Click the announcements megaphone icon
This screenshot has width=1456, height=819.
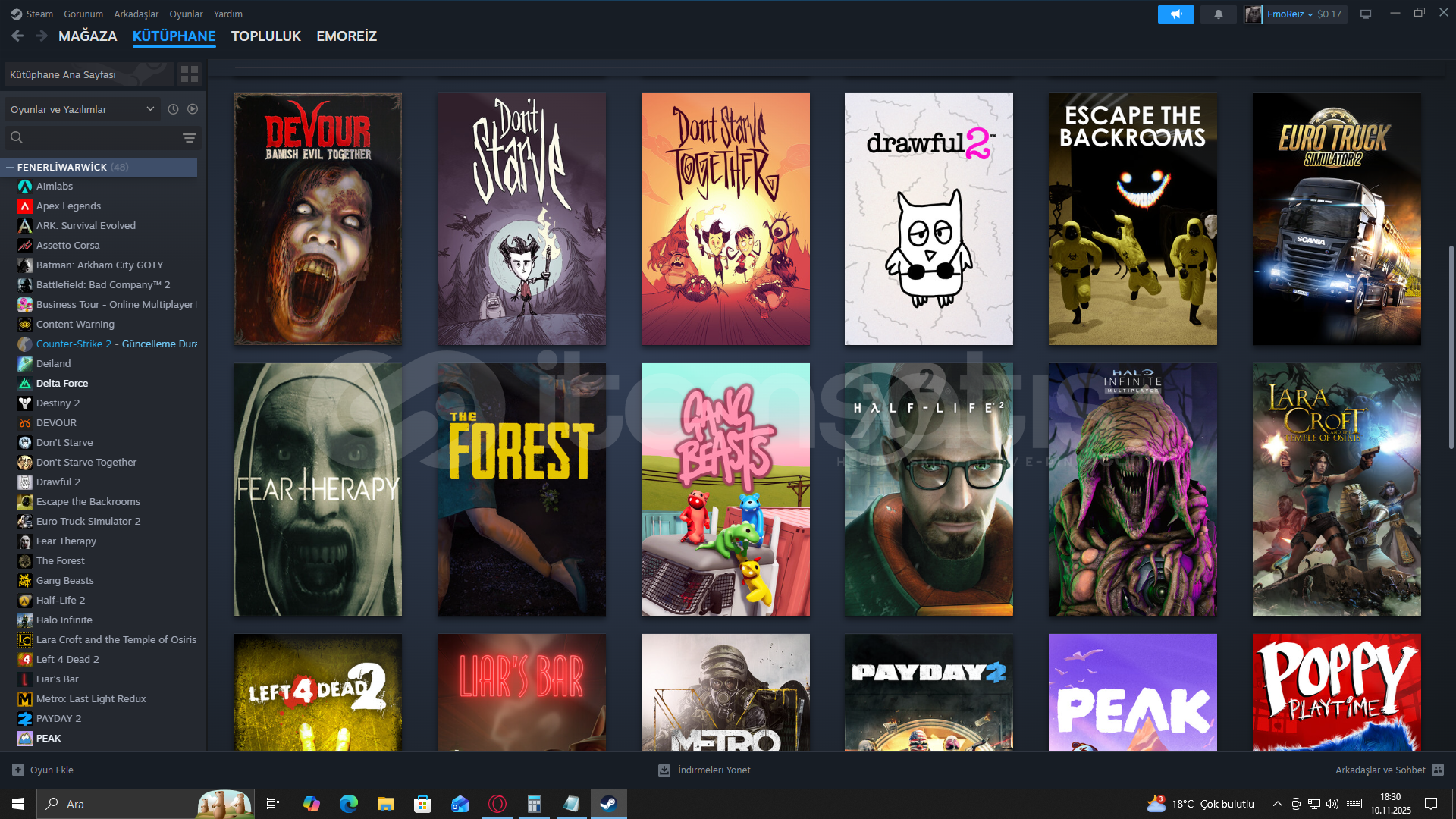[1175, 14]
